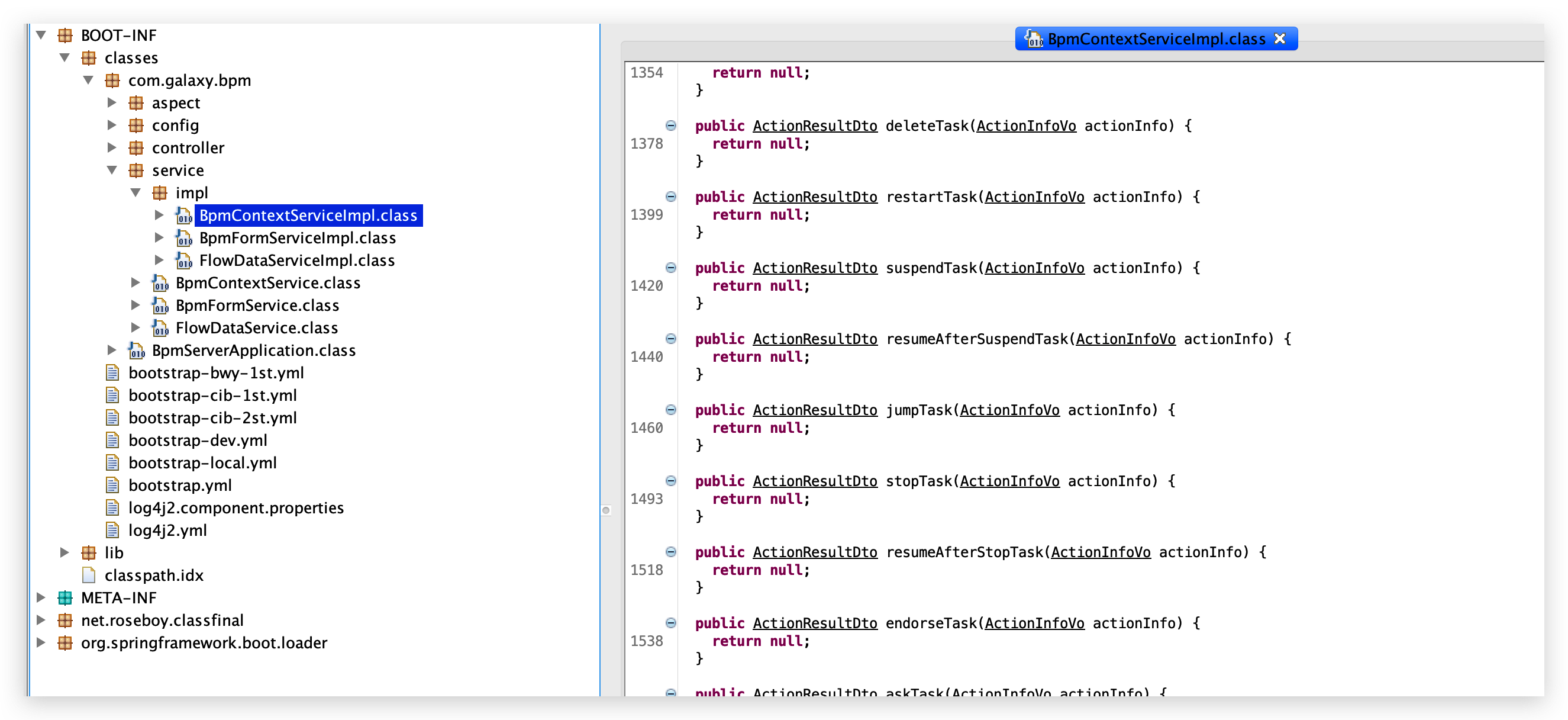Click the BpmFormServiceImpl.class file icon

coord(184,238)
